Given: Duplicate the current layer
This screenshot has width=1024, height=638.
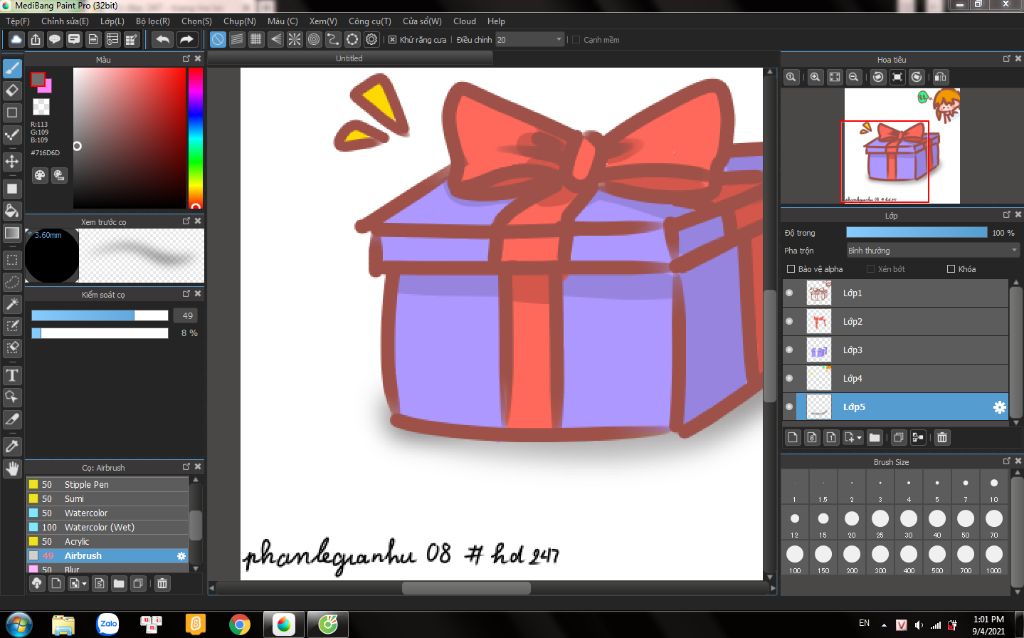Looking at the screenshot, I should 899,438.
